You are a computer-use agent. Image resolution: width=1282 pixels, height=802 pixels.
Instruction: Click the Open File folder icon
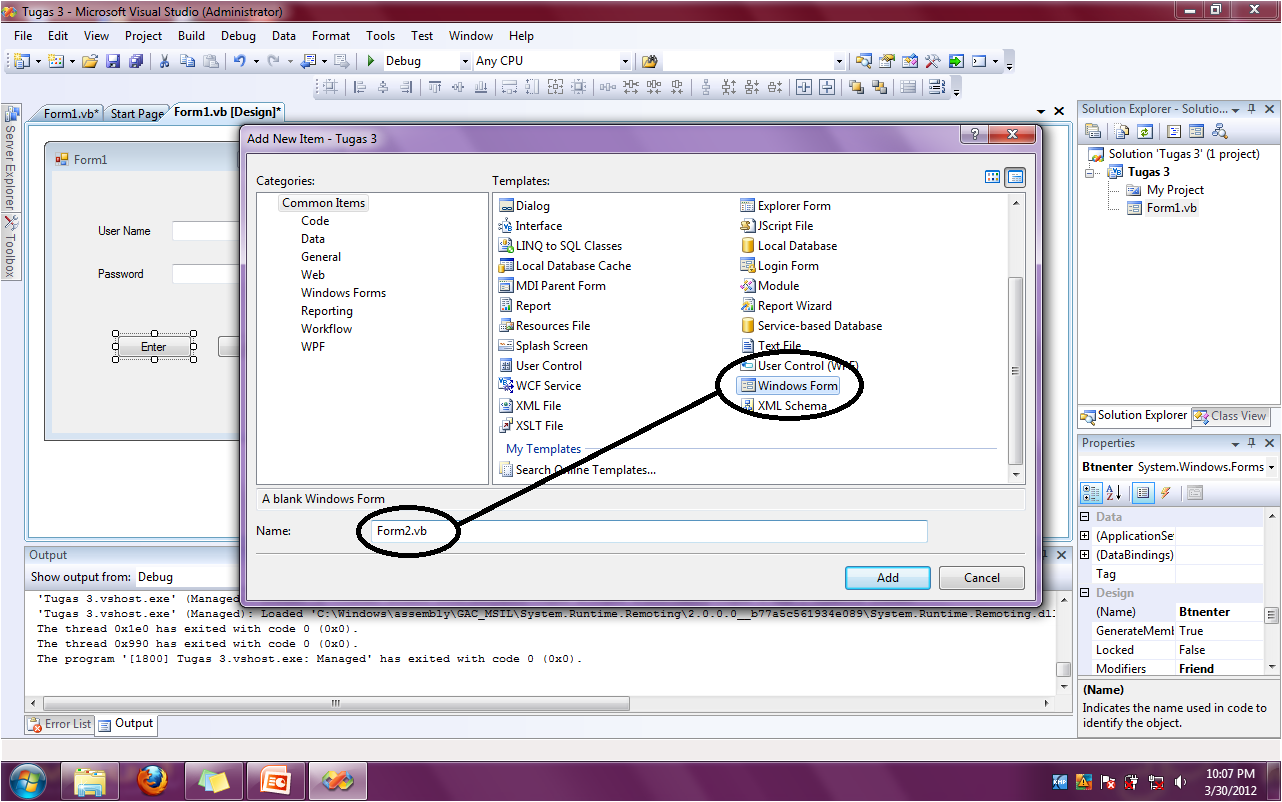coord(90,61)
